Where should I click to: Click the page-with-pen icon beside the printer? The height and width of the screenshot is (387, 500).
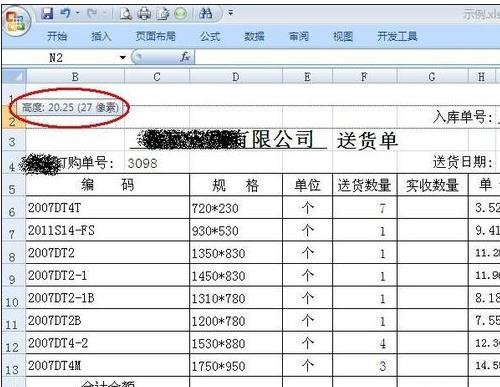click(163, 14)
